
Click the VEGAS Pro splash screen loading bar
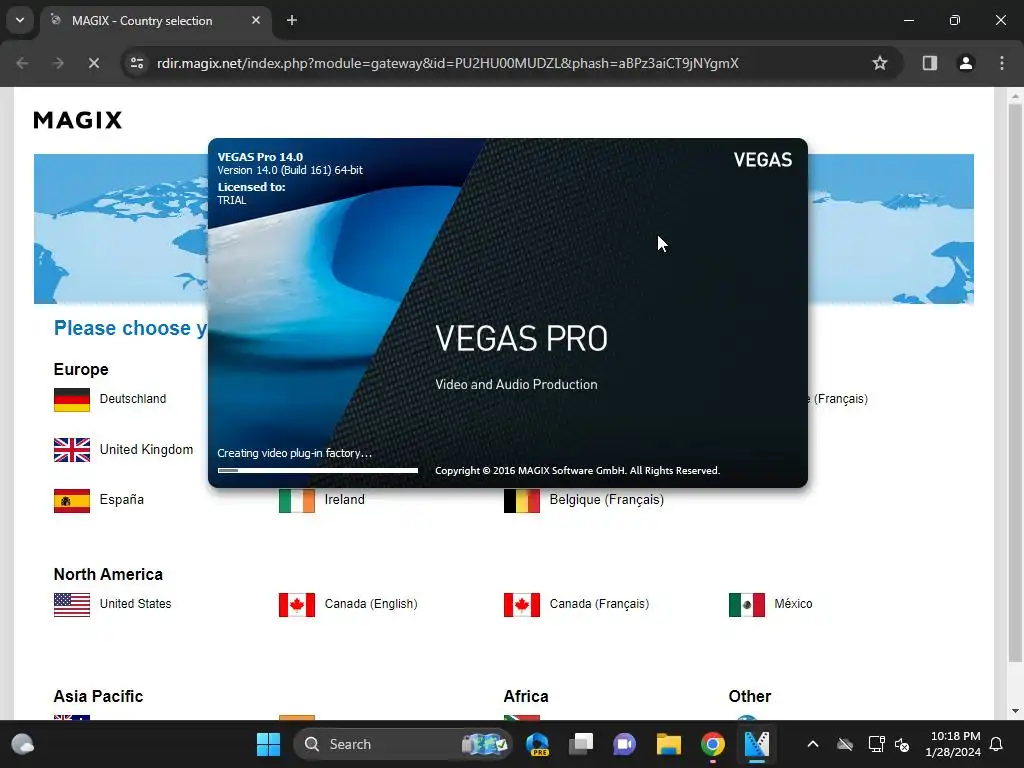(x=318, y=470)
